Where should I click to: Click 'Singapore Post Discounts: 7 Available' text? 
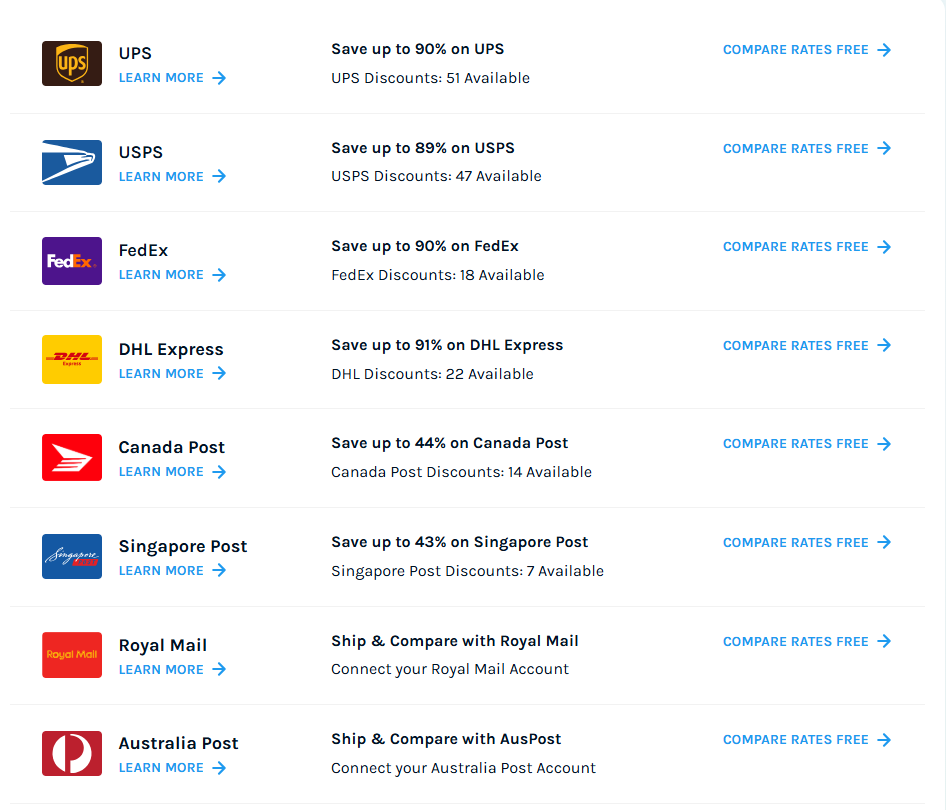click(x=468, y=571)
